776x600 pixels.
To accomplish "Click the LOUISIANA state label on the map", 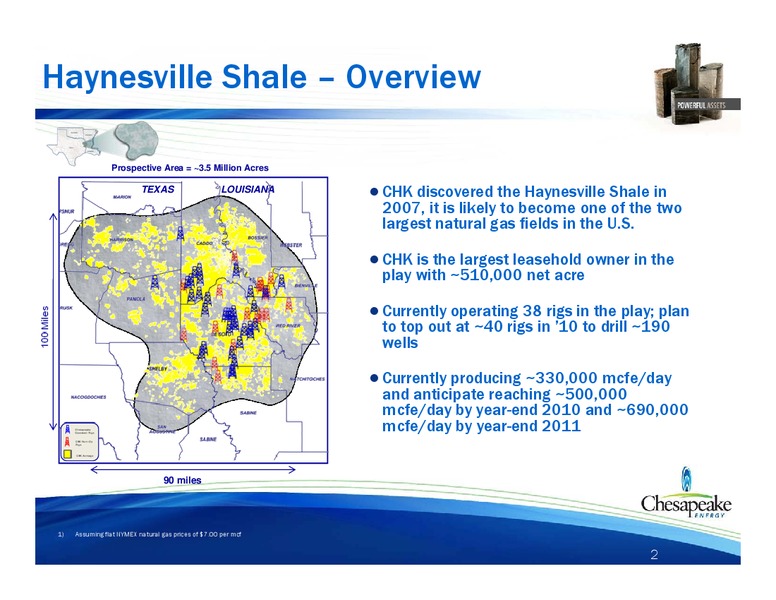I will (248, 189).
